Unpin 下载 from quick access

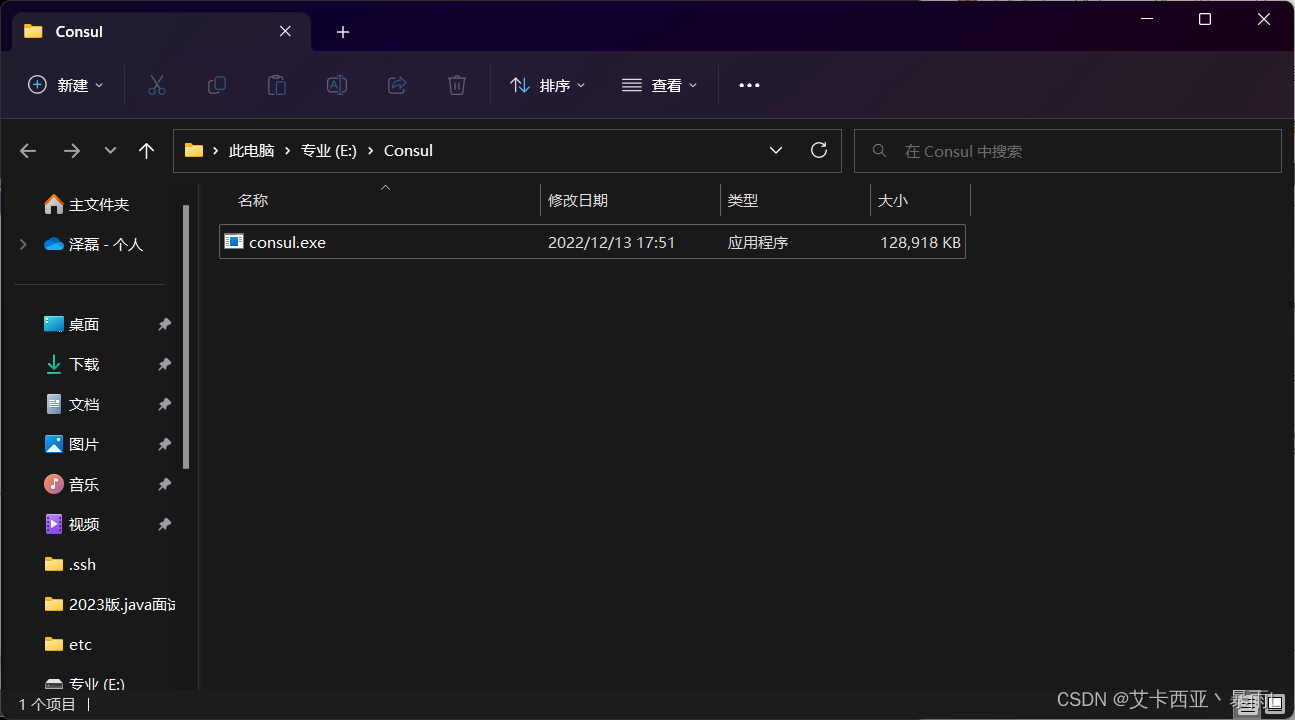164,364
